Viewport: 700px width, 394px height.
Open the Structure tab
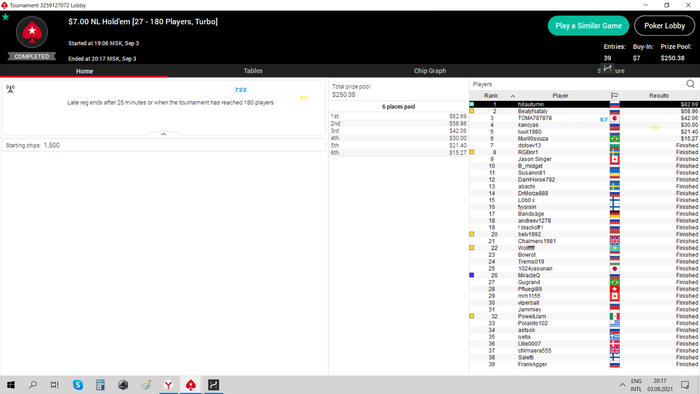[611, 71]
